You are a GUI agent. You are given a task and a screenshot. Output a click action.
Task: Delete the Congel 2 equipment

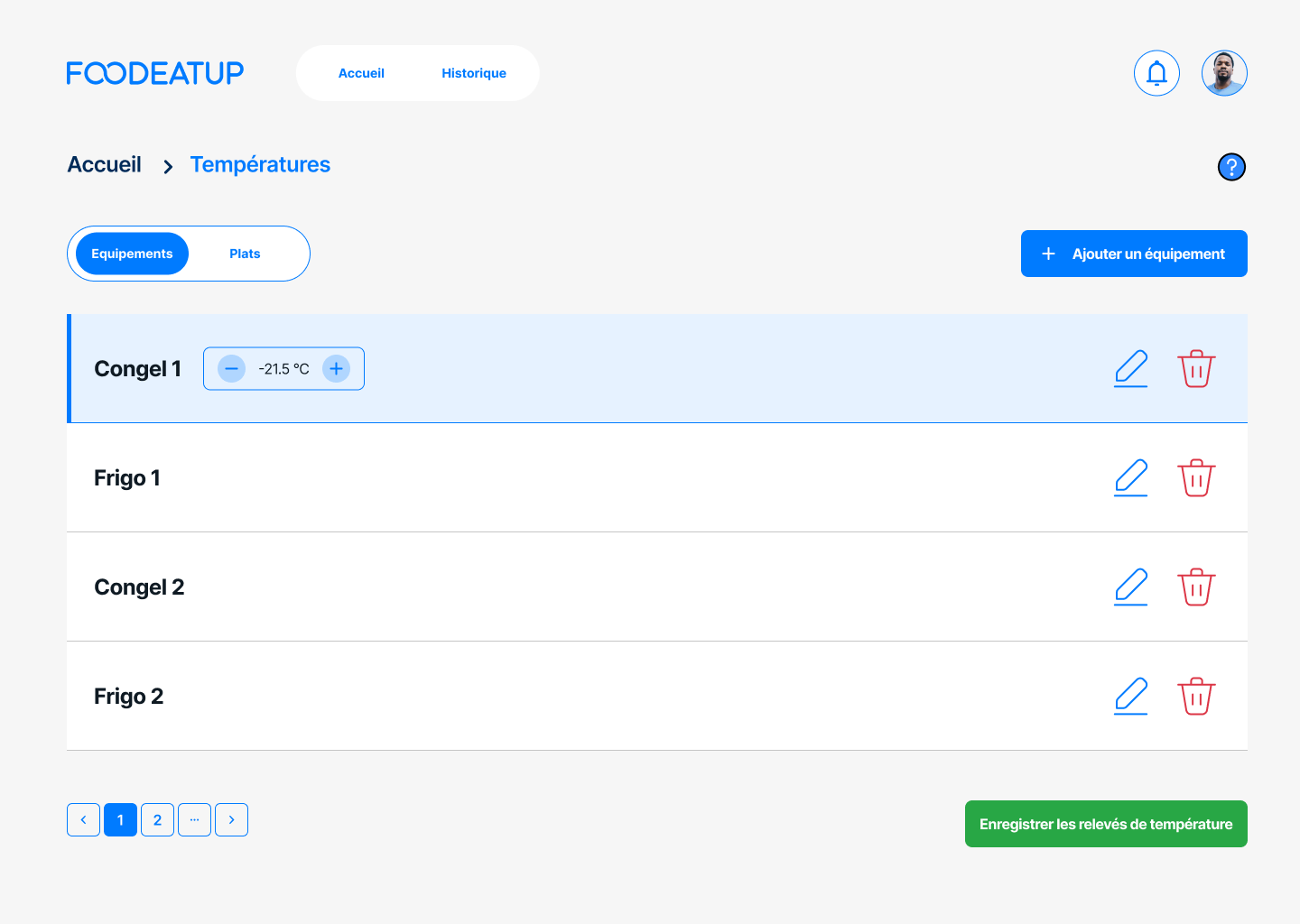coord(1196,587)
